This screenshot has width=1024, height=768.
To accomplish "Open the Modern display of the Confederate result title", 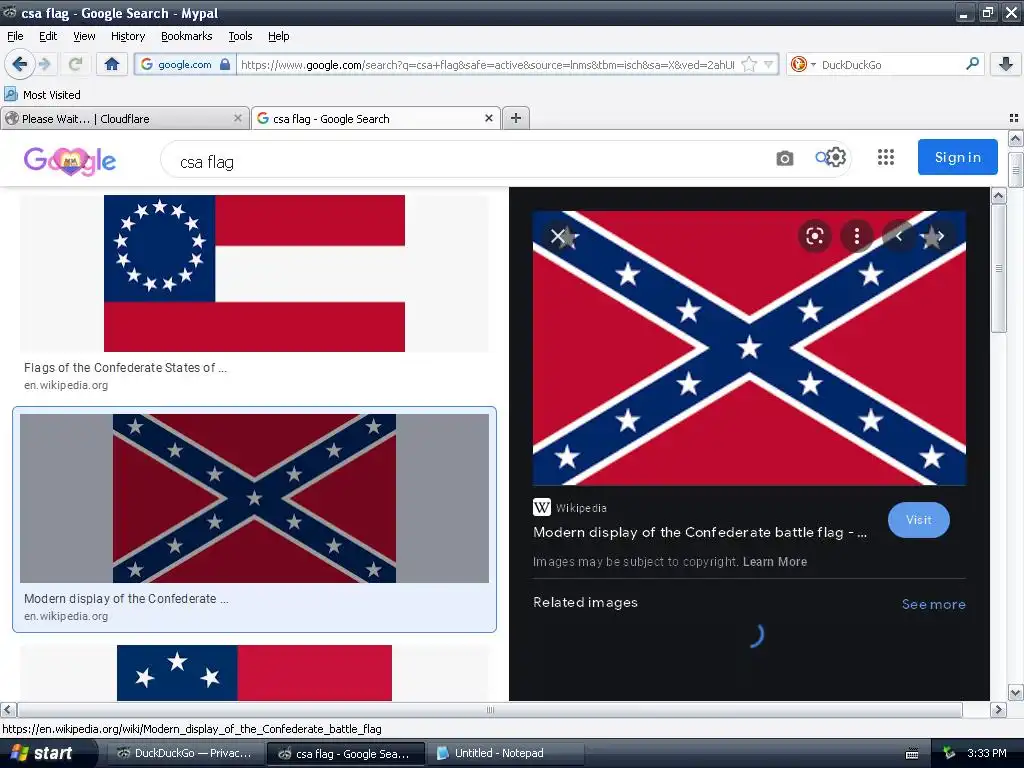I will click(126, 599).
